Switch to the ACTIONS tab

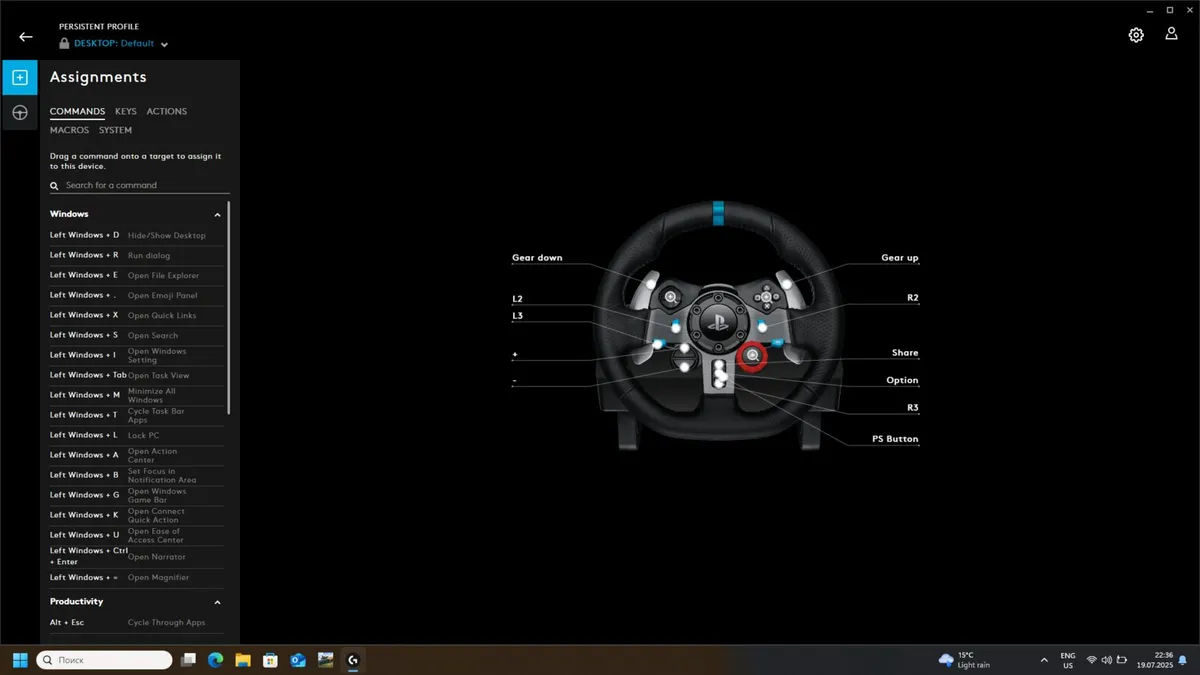(166, 112)
